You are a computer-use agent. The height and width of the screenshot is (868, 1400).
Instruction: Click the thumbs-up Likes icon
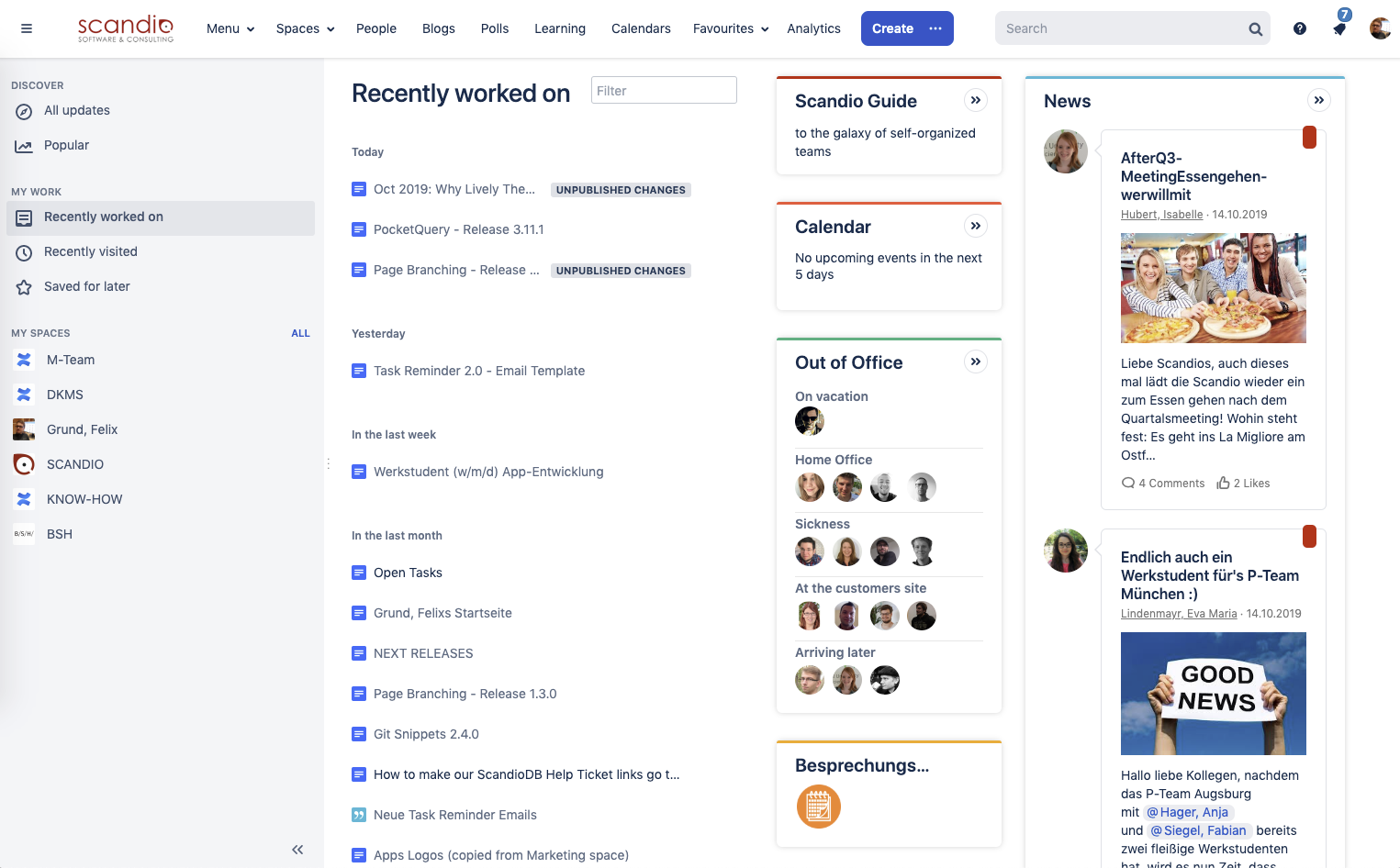(x=1223, y=483)
